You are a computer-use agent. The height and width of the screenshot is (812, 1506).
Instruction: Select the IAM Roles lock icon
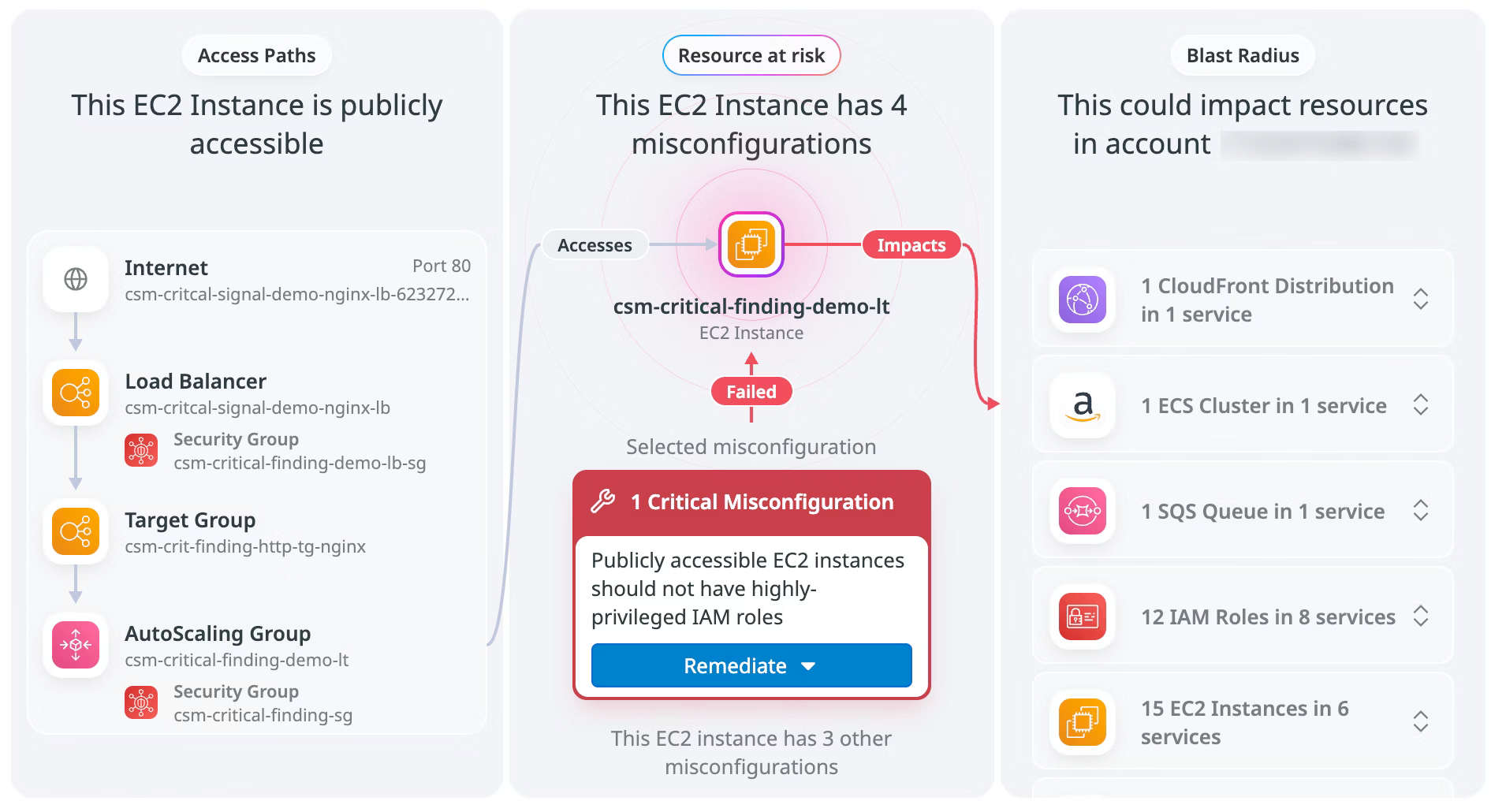tap(1081, 616)
